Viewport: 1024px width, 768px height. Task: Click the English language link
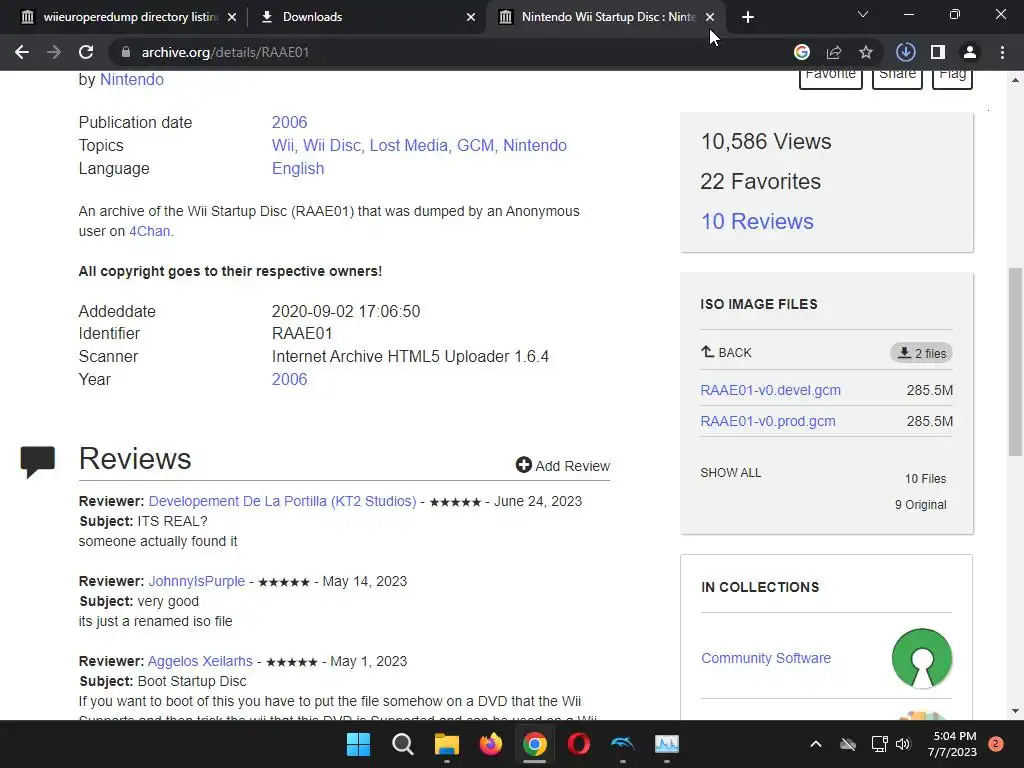click(x=298, y=168)
